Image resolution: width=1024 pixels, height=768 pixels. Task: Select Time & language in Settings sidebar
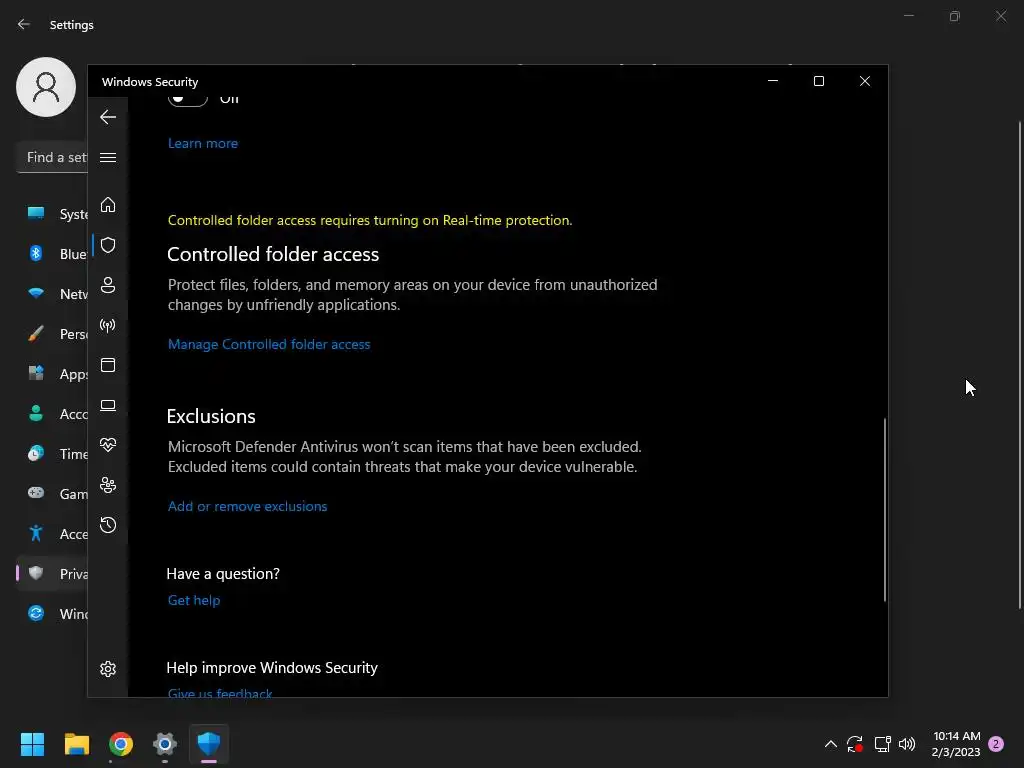click(x=52, y=454)
